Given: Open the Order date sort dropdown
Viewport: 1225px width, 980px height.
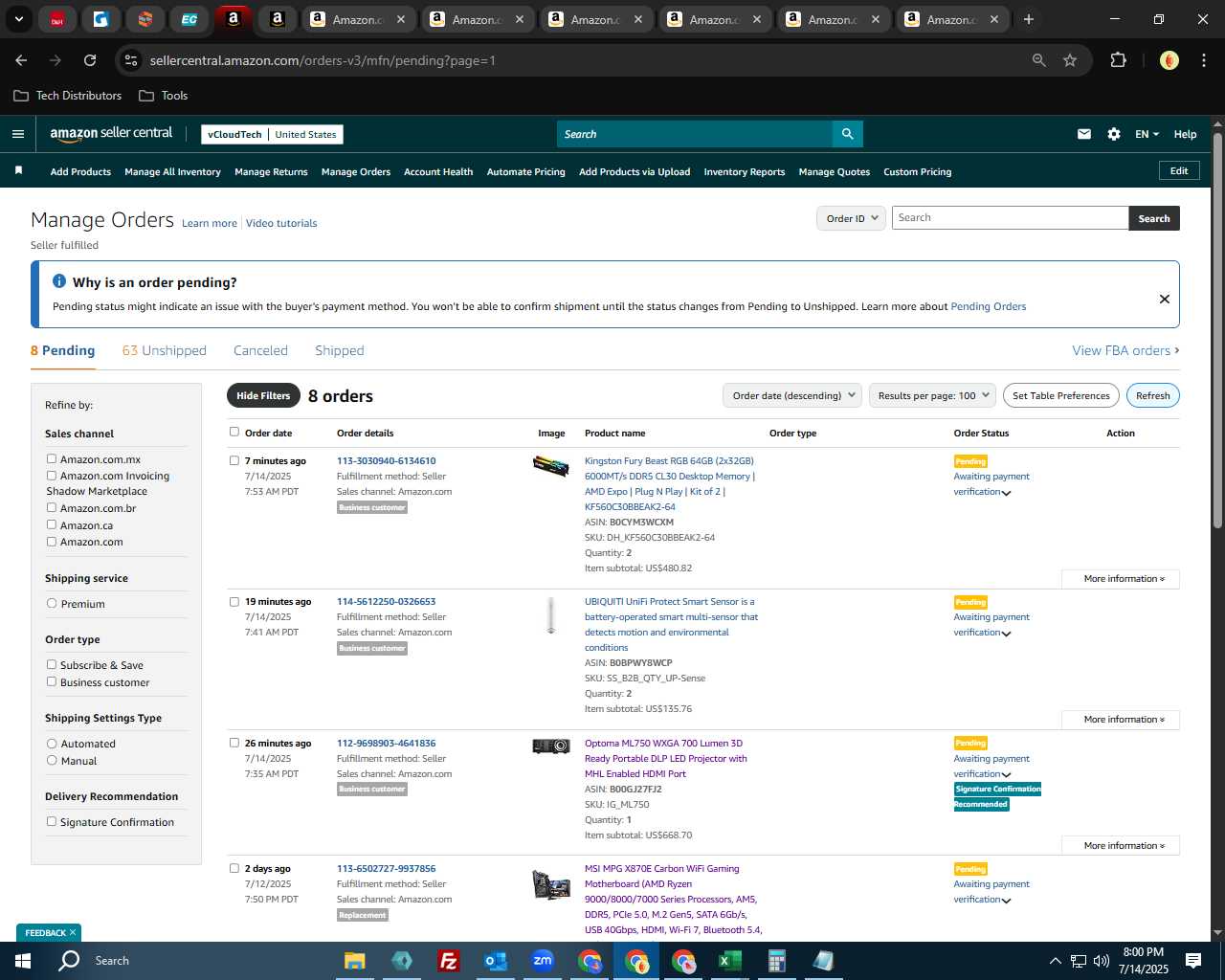Looking at the screenshot, I should [792, 395].
